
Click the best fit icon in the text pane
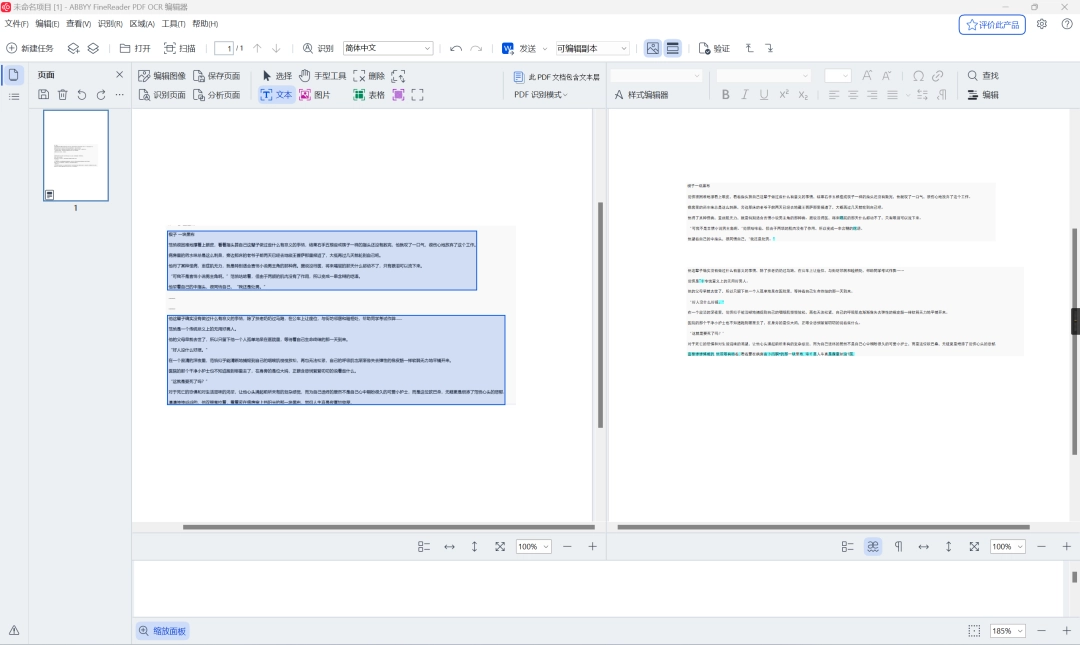[974, 546]
